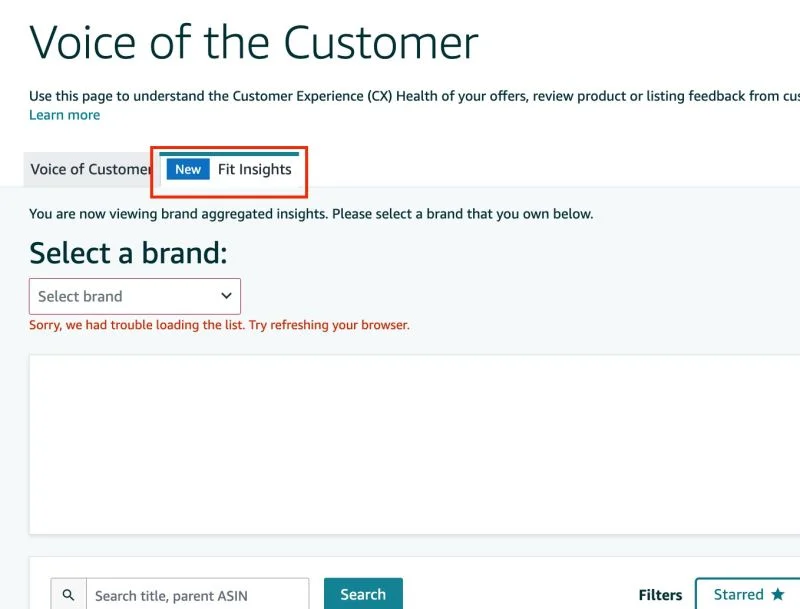Click the blue New badge
800x609 pixels.
click(x=188, y=169)
